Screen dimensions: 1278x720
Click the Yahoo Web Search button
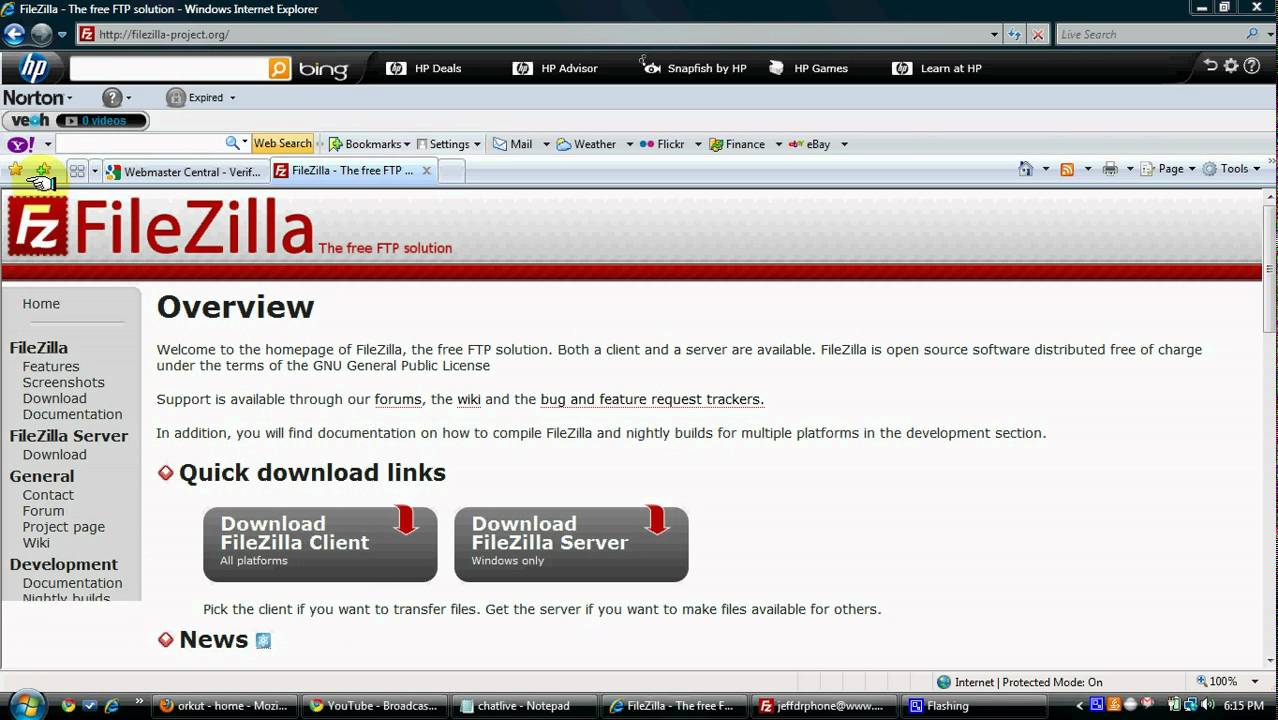282,144
